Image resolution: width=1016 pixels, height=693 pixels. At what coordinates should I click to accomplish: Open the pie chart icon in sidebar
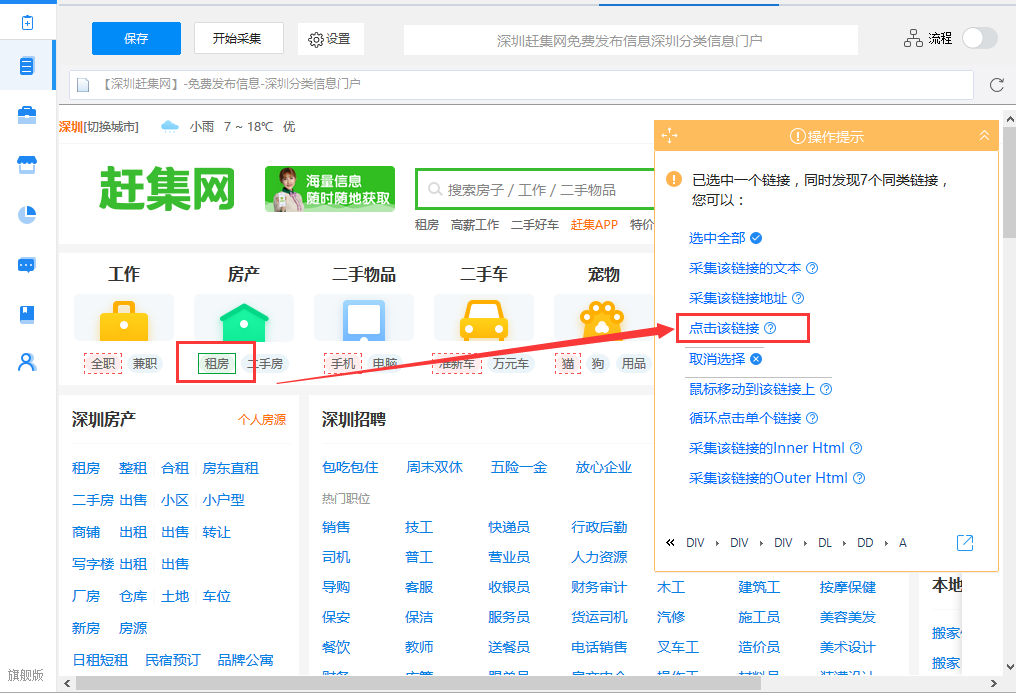(x=27, y=214)
